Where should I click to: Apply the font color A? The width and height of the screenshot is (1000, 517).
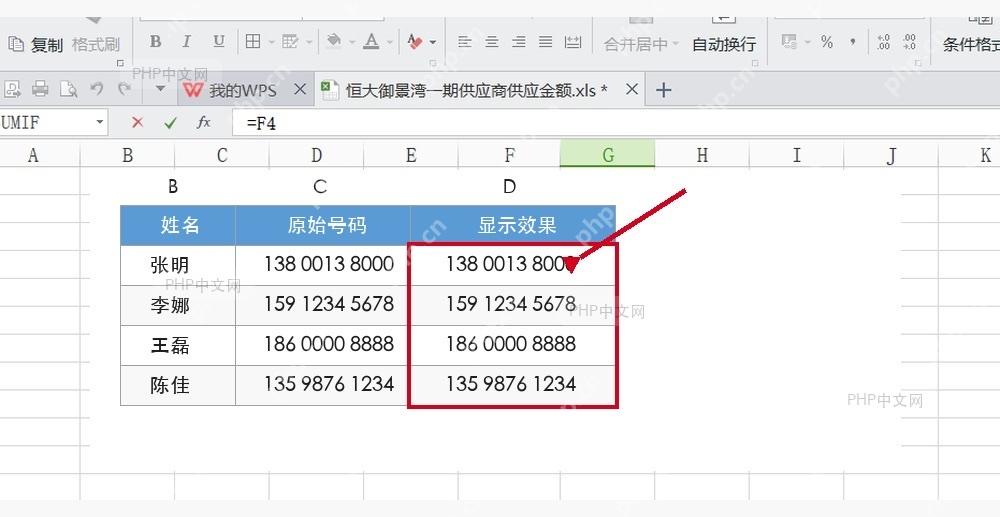tap(371, 41)
